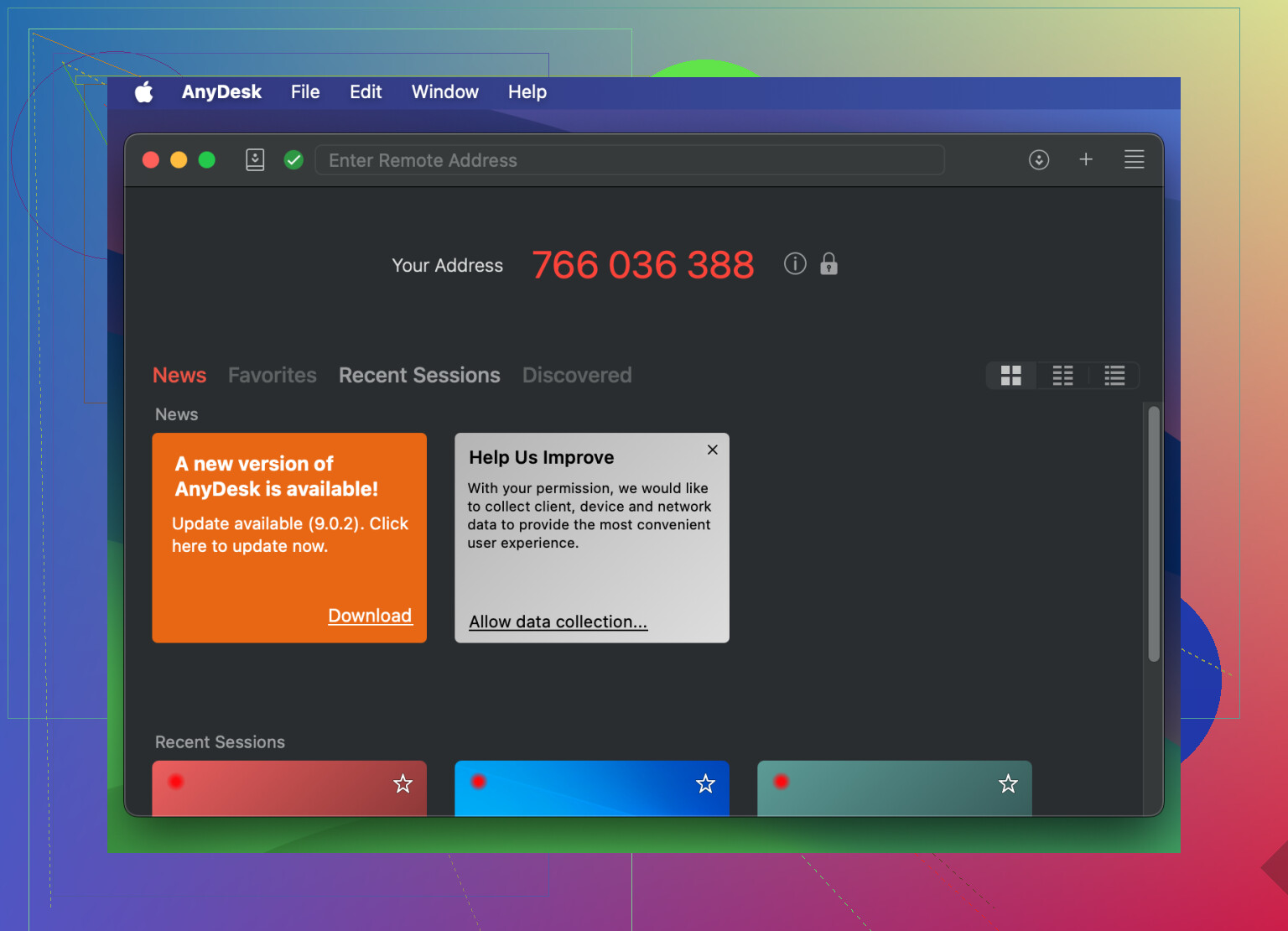Viewport: 1288px width, 931px height.
Task: Click the Recent Sessions section heading
Action: [220, 742]
